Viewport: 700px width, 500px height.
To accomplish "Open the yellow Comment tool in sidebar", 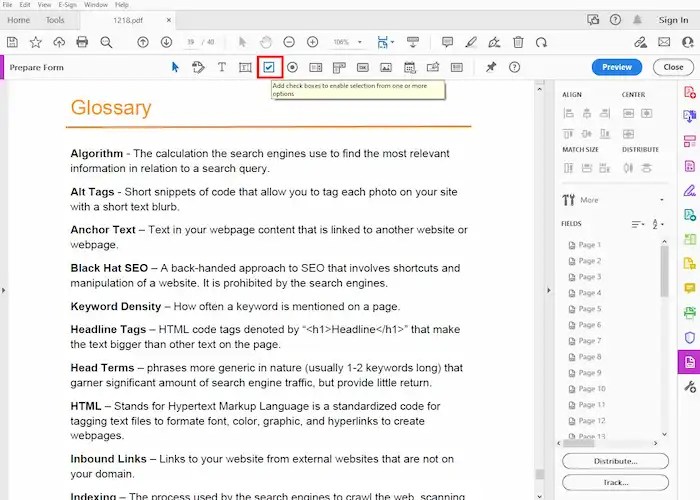I will tap(690, 288).
